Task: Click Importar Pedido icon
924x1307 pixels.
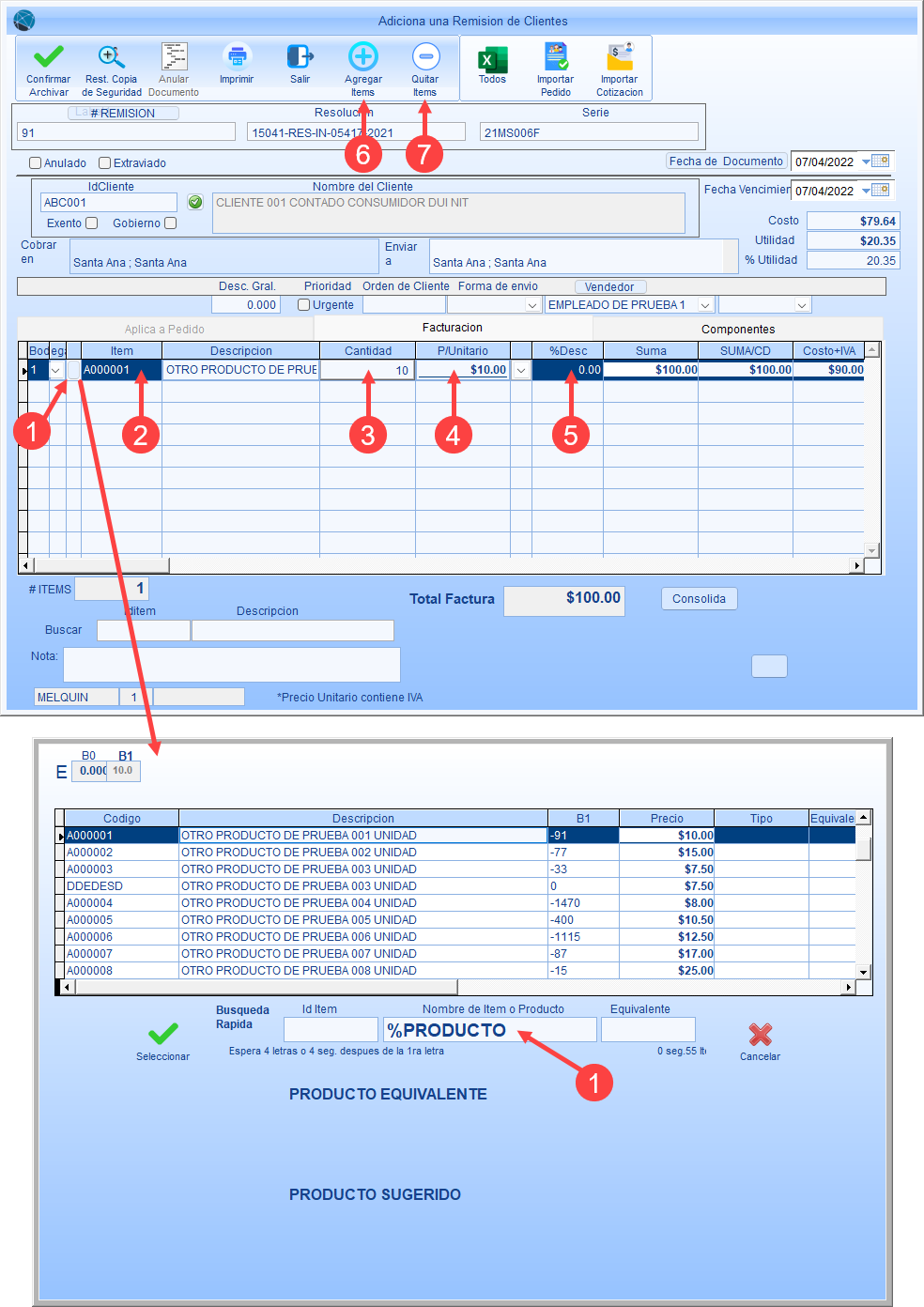Action: coord(556,57)
